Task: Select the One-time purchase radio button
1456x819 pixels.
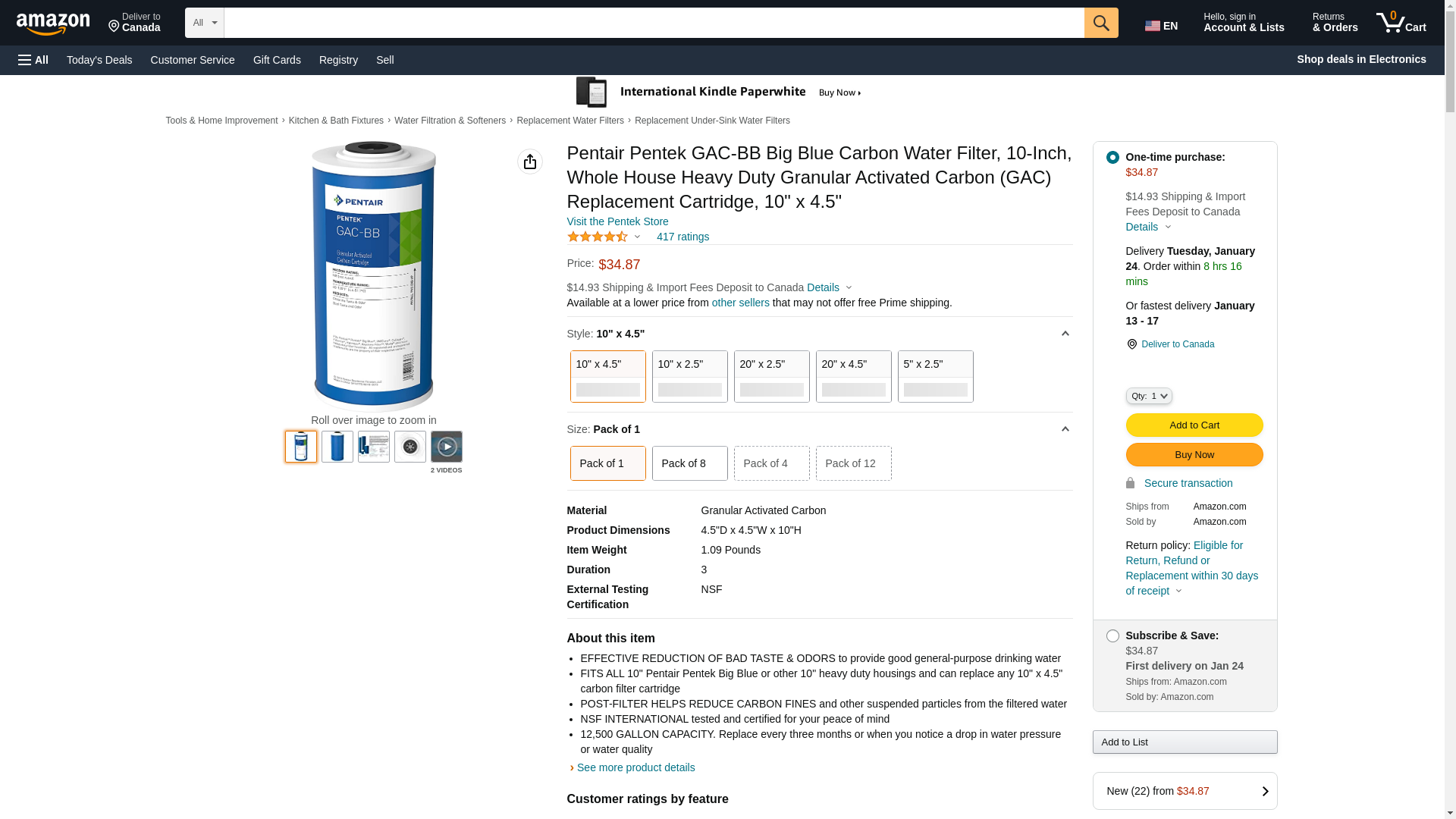Action: click(1112, 158)
